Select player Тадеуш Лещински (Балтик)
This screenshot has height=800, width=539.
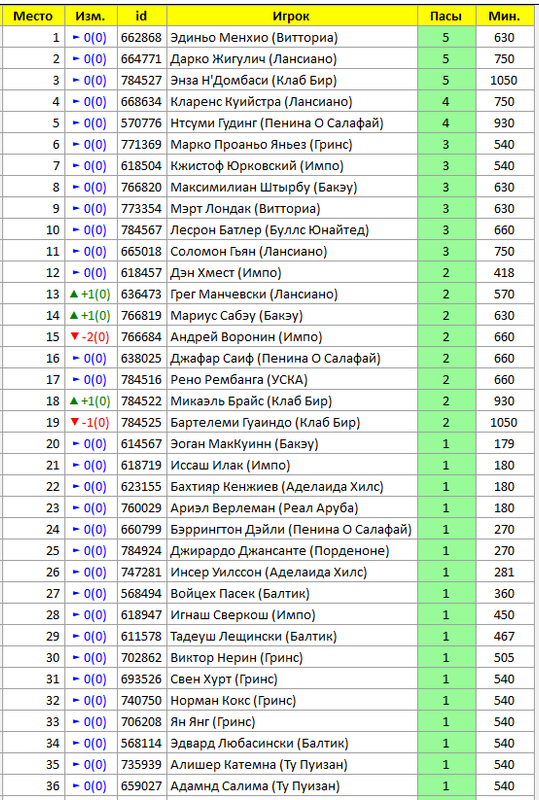[254, 637]
